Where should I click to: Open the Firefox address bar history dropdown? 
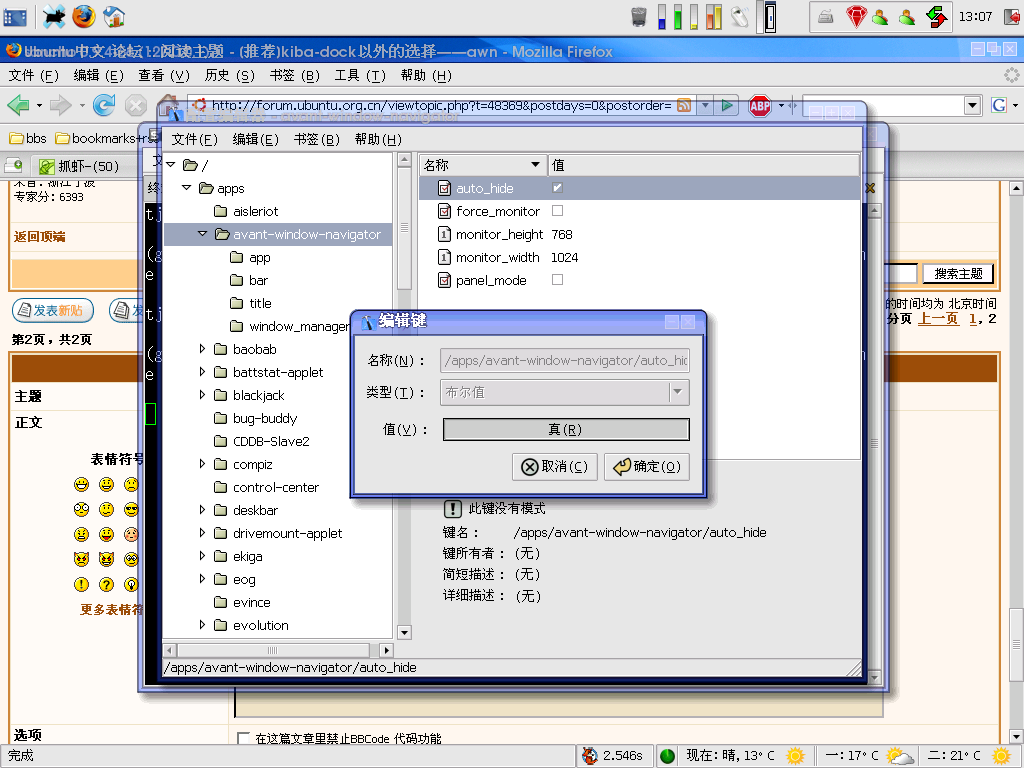click(x=705, y=105)
